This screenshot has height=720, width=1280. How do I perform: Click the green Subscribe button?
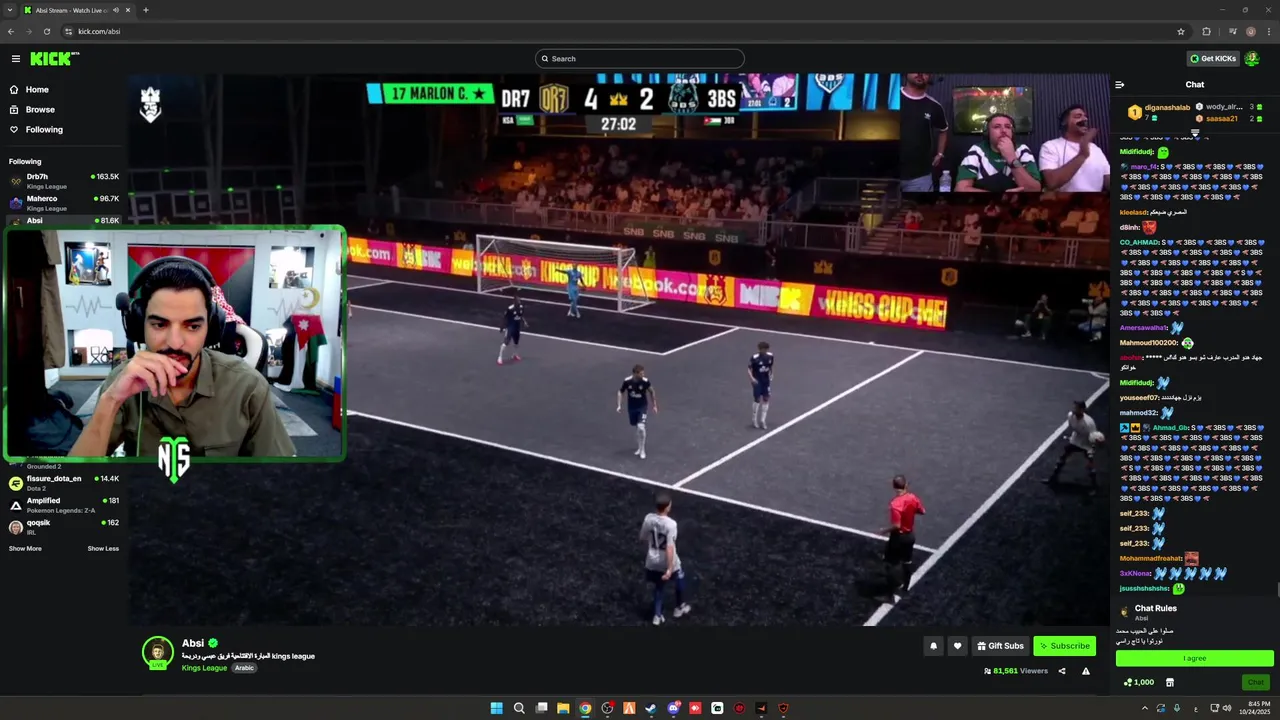[1064, 646]
